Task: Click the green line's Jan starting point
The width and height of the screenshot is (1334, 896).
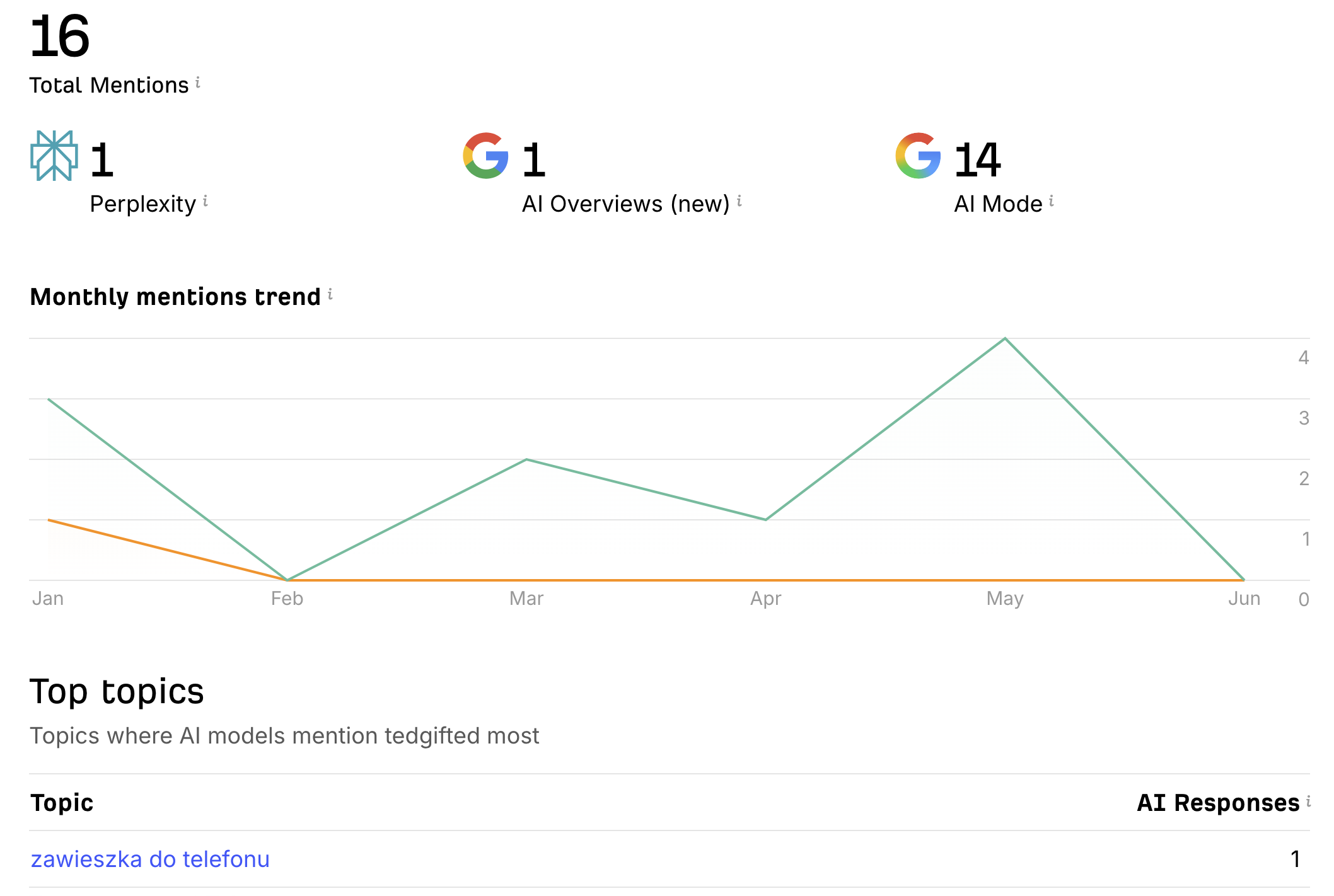Action: pos(49,399)
